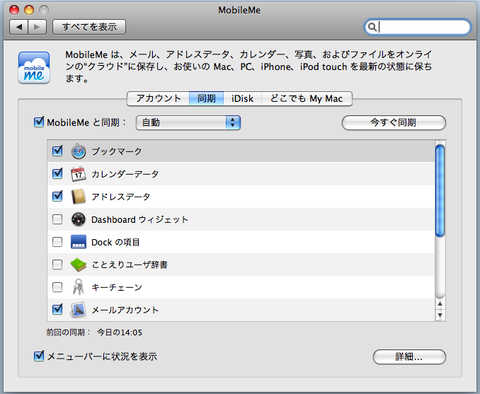Select the アドレスデータ row text
This screenshot has height=394, width=480.
coord(121,197)
